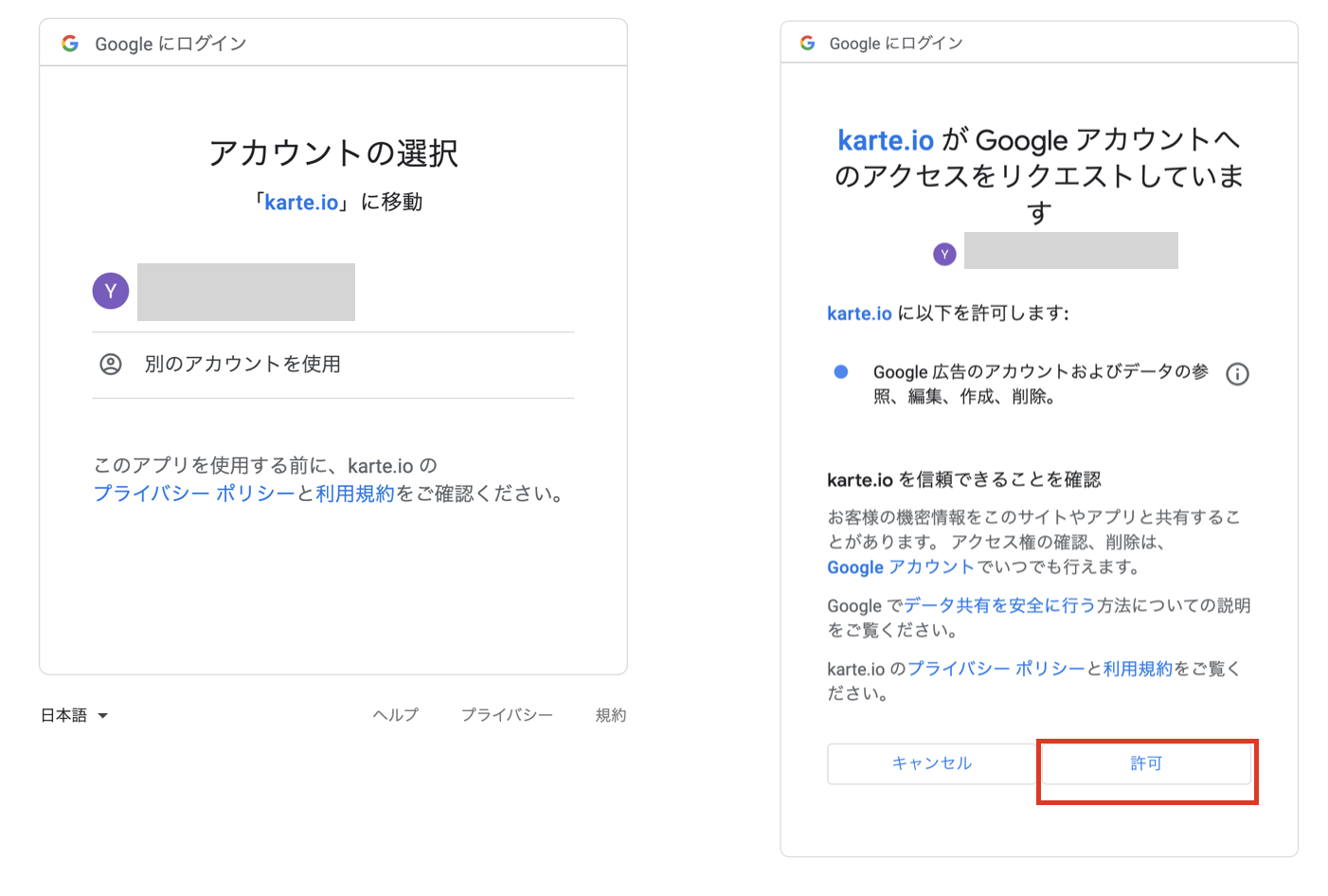The width and height of the screenshot is (1328, 896).
Task: Open 利用規約 link in consent dialog
Action: pos(1138,669)
